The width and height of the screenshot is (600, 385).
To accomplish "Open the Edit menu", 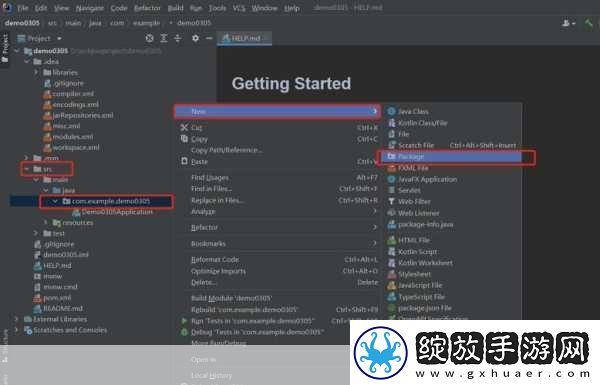I will pos(41,8).
